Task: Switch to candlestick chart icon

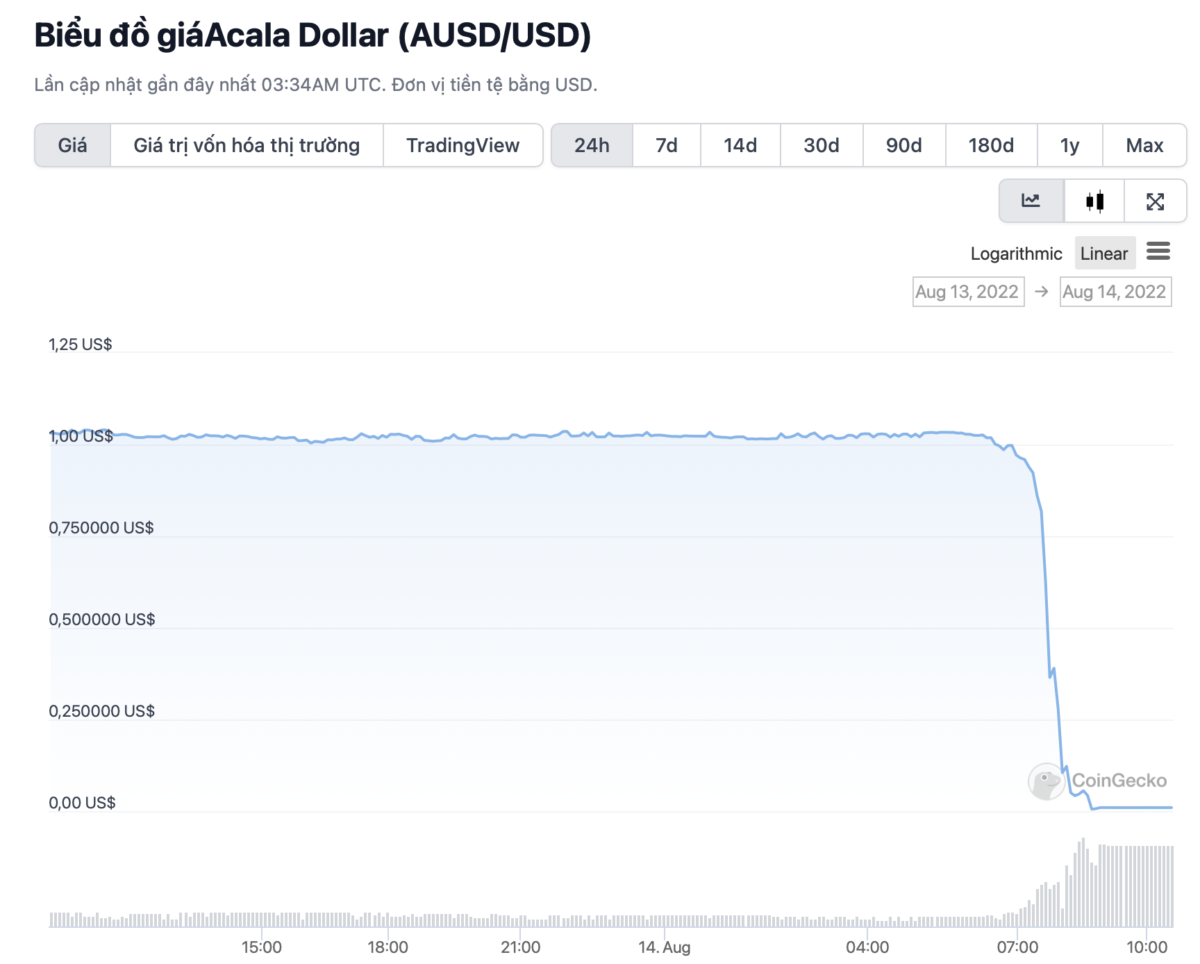Action: pos(1095,201)
